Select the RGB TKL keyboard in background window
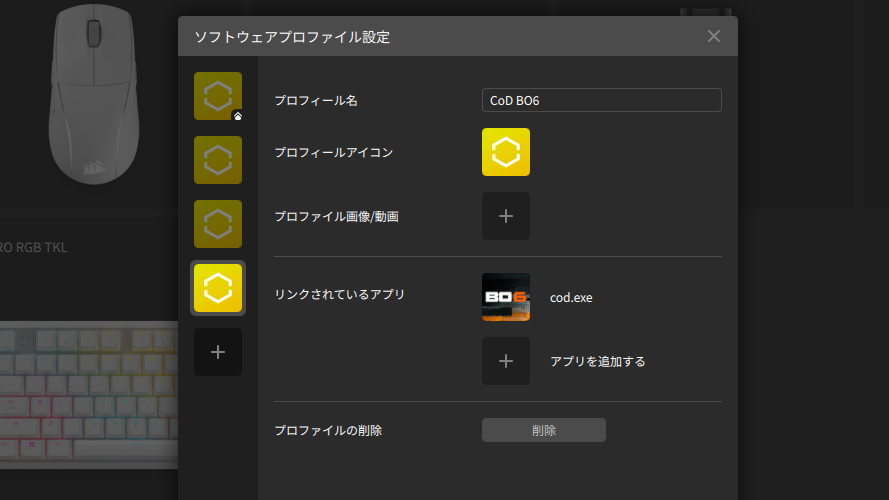The height and width of the screenshot is (500, 889). tap(89, 395)
